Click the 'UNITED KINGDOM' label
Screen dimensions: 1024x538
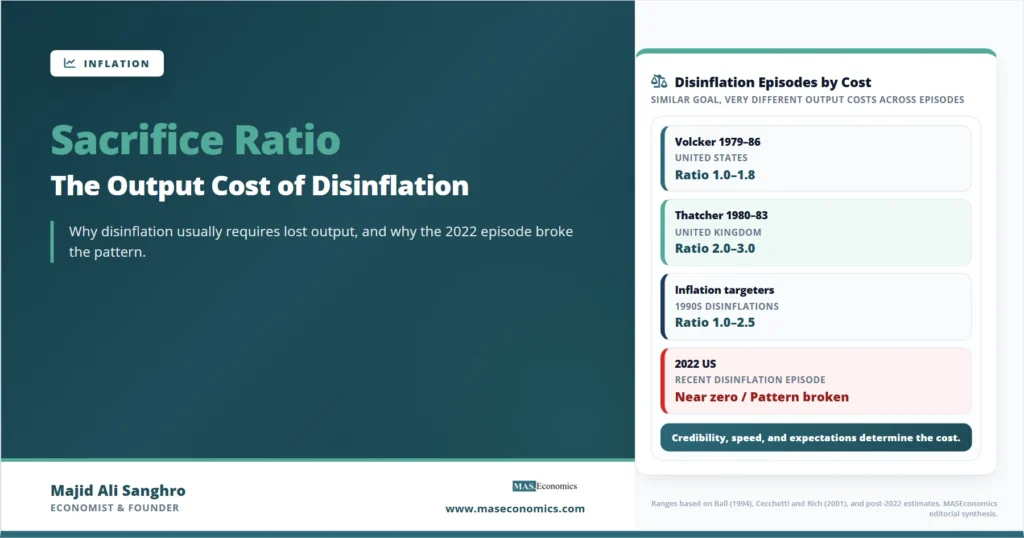tap(718, 232)
